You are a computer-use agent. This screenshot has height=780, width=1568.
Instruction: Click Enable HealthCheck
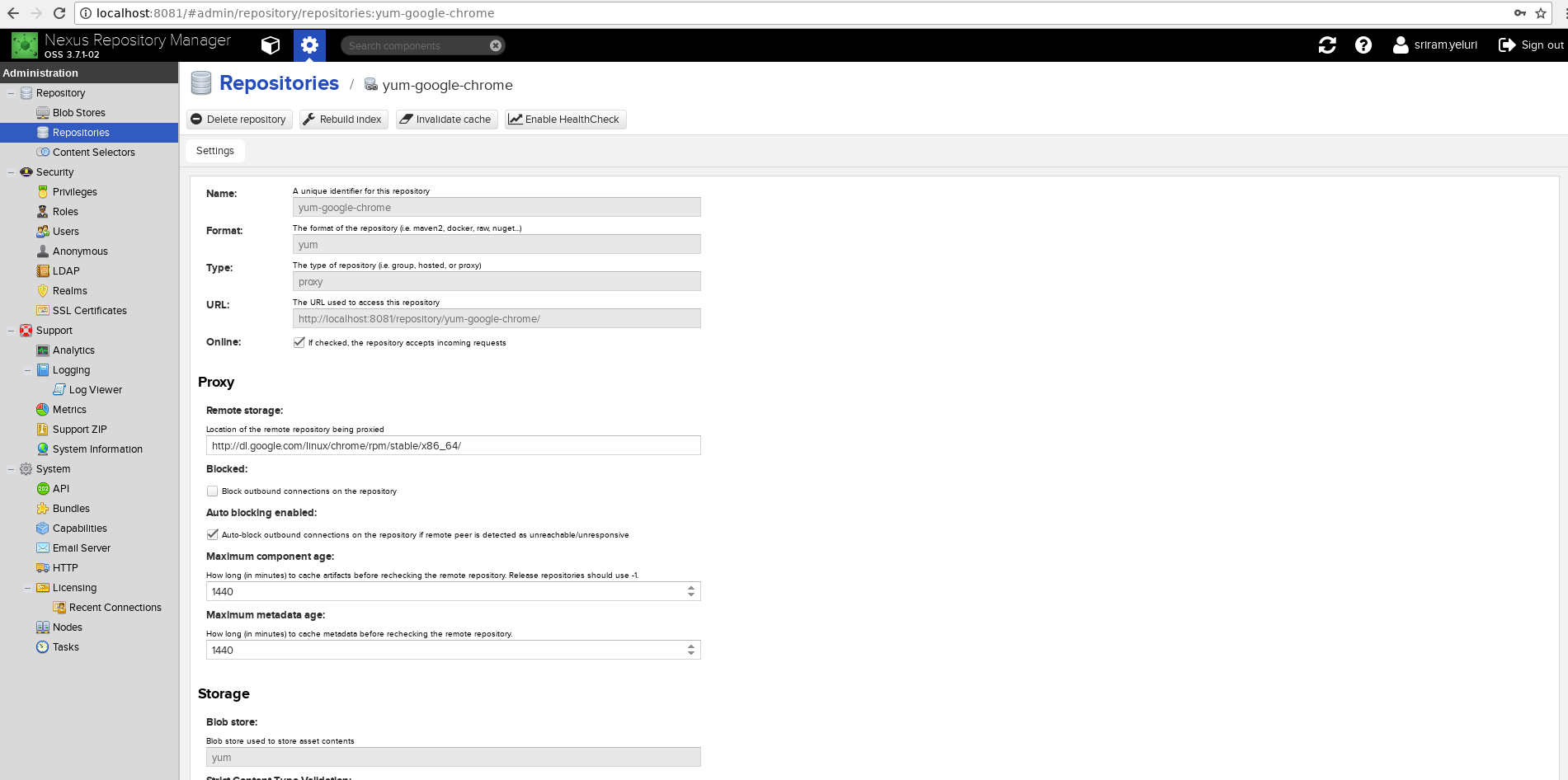(565, 119)
